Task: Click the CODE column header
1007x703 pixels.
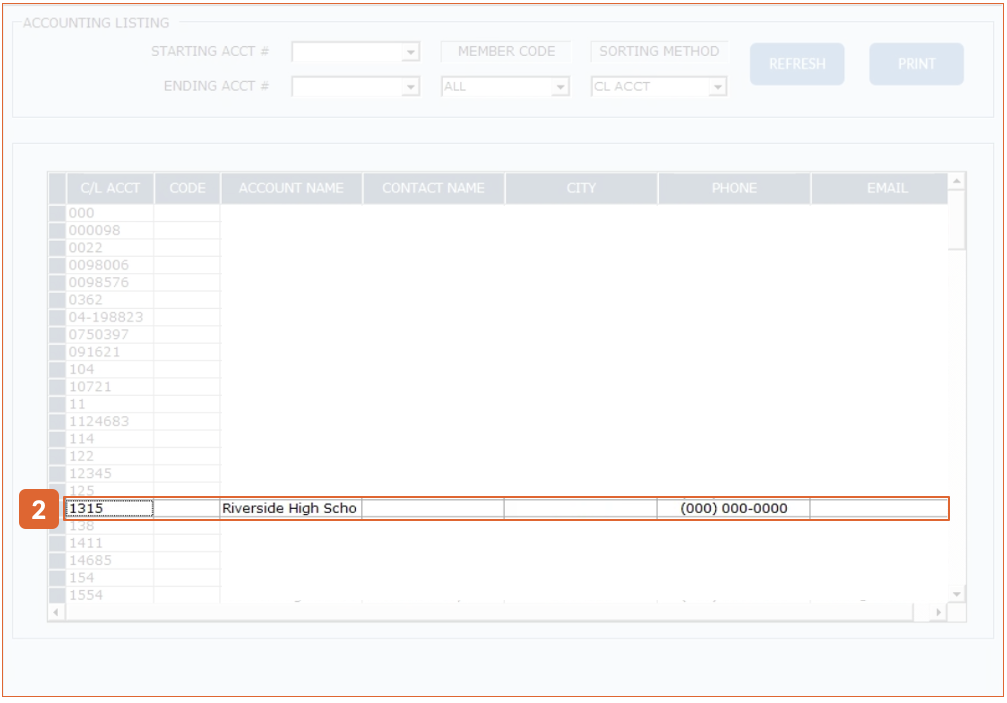Action: click(187, 188)
